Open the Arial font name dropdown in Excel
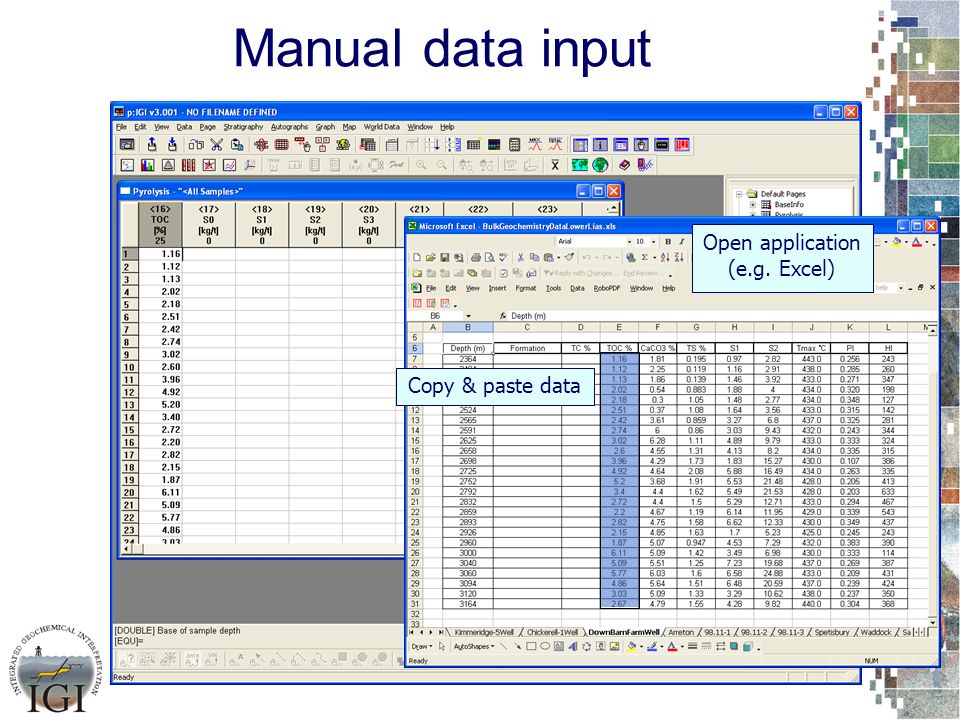 pyautogui.click(x=629, y=242)
